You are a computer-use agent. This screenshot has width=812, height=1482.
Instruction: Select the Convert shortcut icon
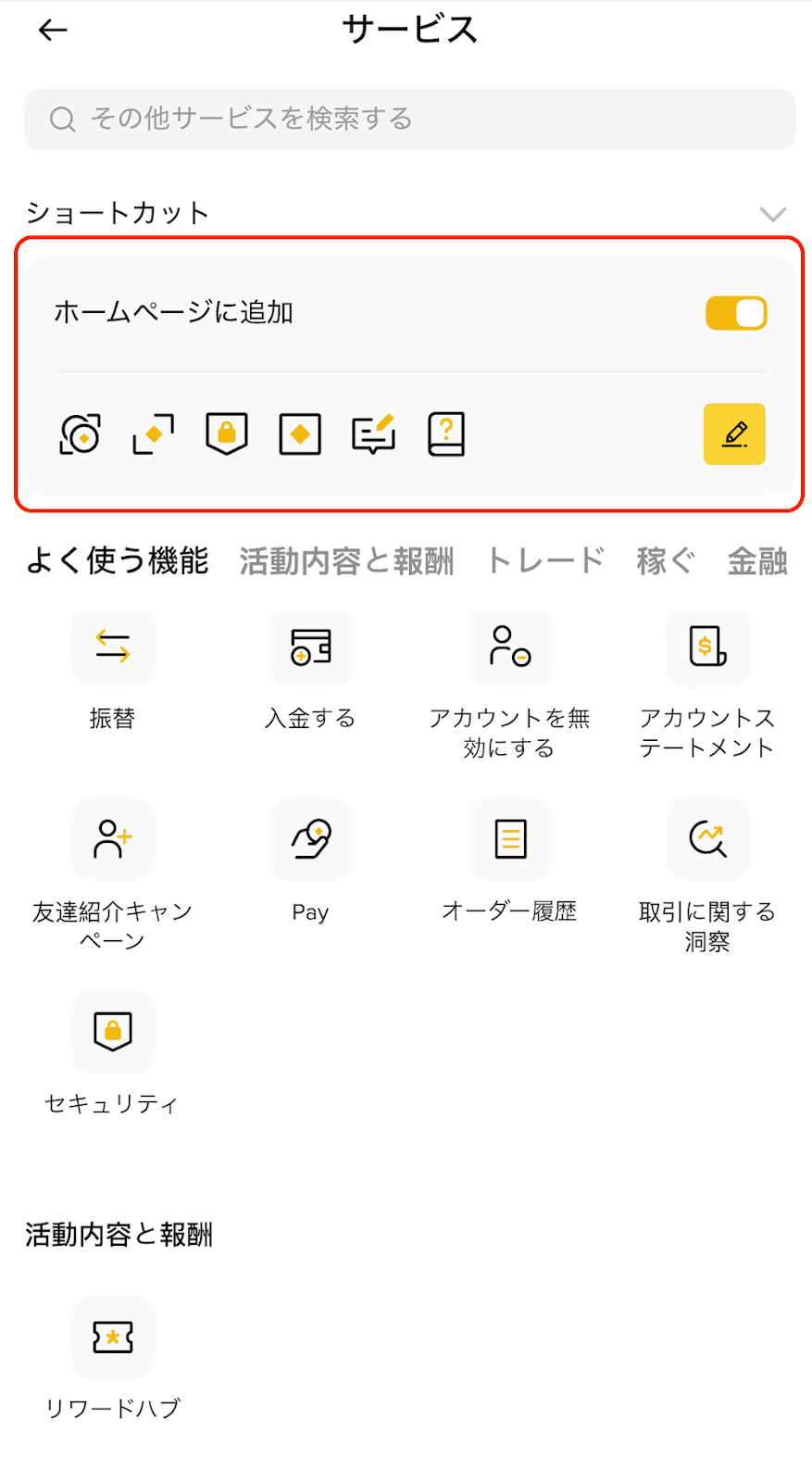coord(79,433)
